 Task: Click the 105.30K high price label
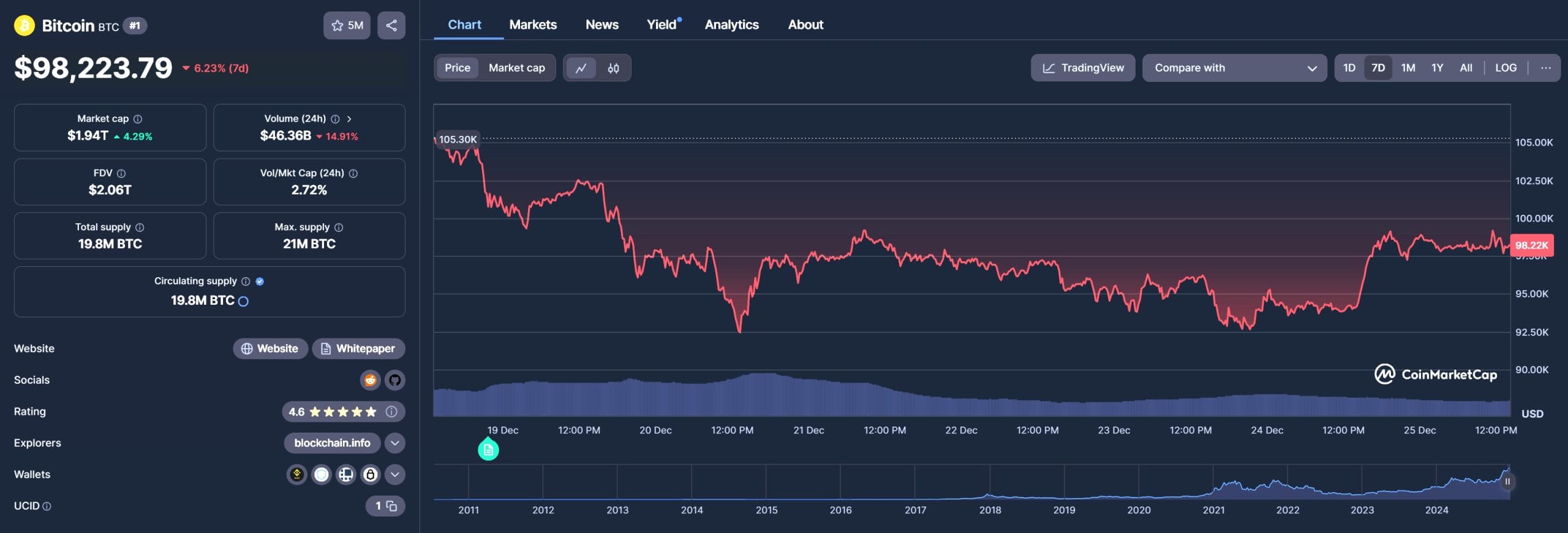click(458, 140)
